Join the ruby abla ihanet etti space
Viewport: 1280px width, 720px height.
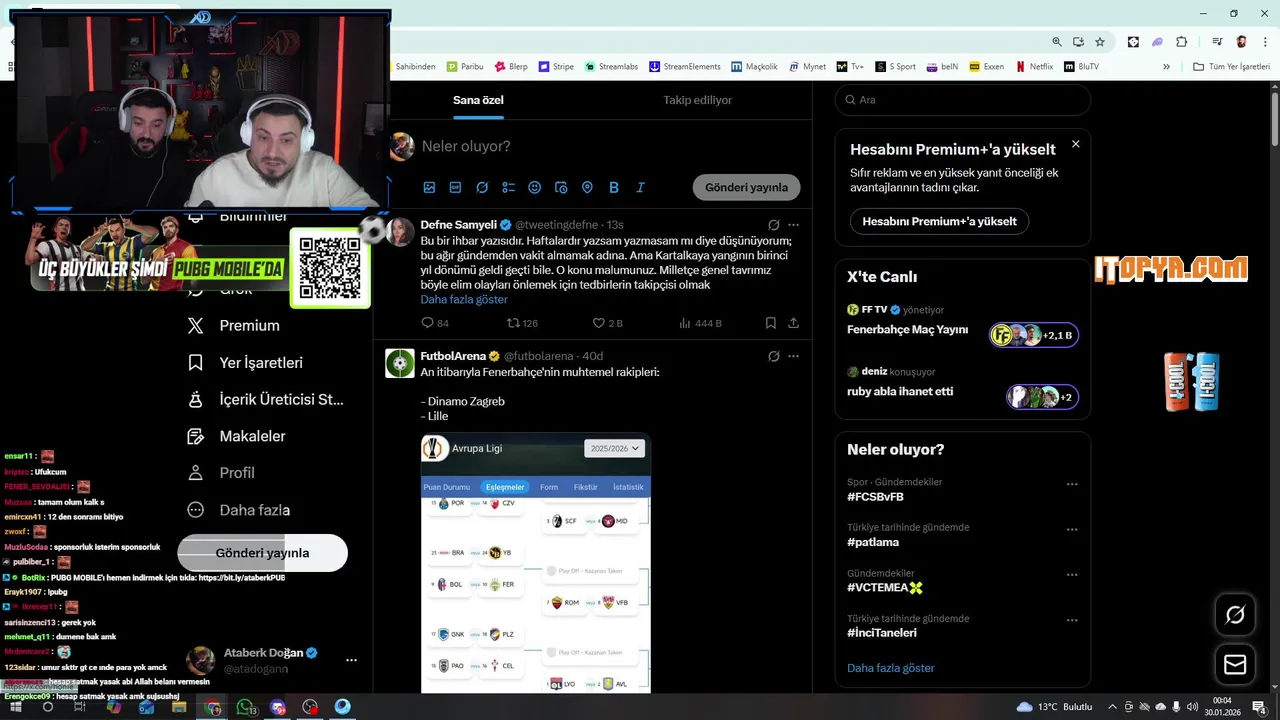pyautogui.click(x=1043, y=397)
